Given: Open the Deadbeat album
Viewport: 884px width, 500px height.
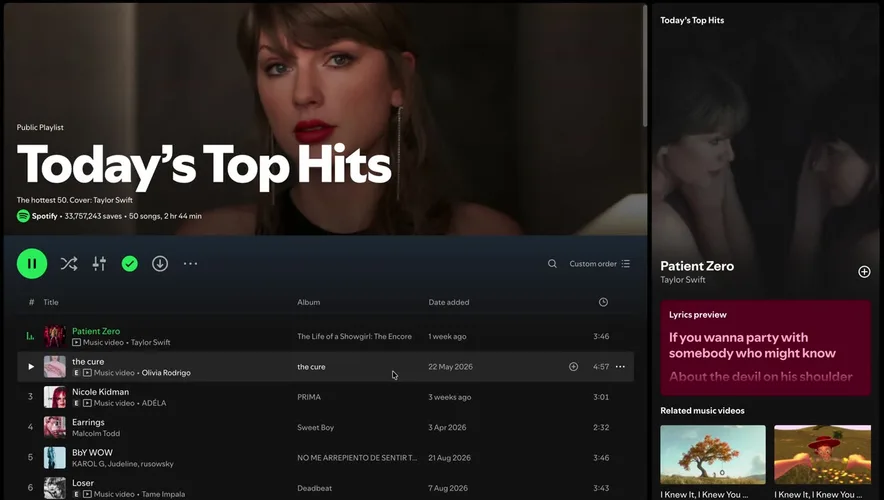Looking at the screenshot, I should (x=315, y=488).
